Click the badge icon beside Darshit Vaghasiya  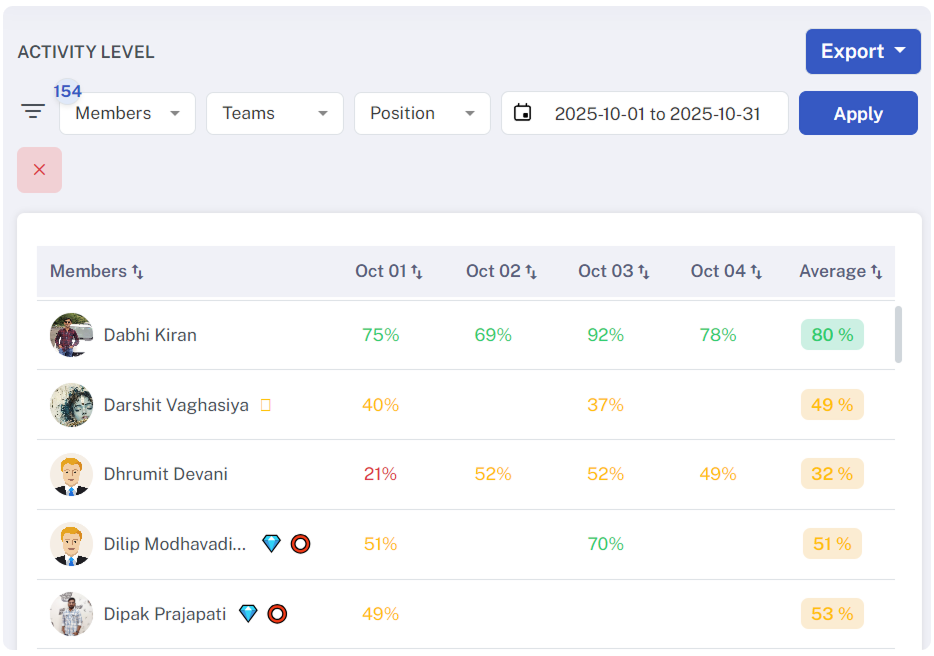[x=265, y=405]
